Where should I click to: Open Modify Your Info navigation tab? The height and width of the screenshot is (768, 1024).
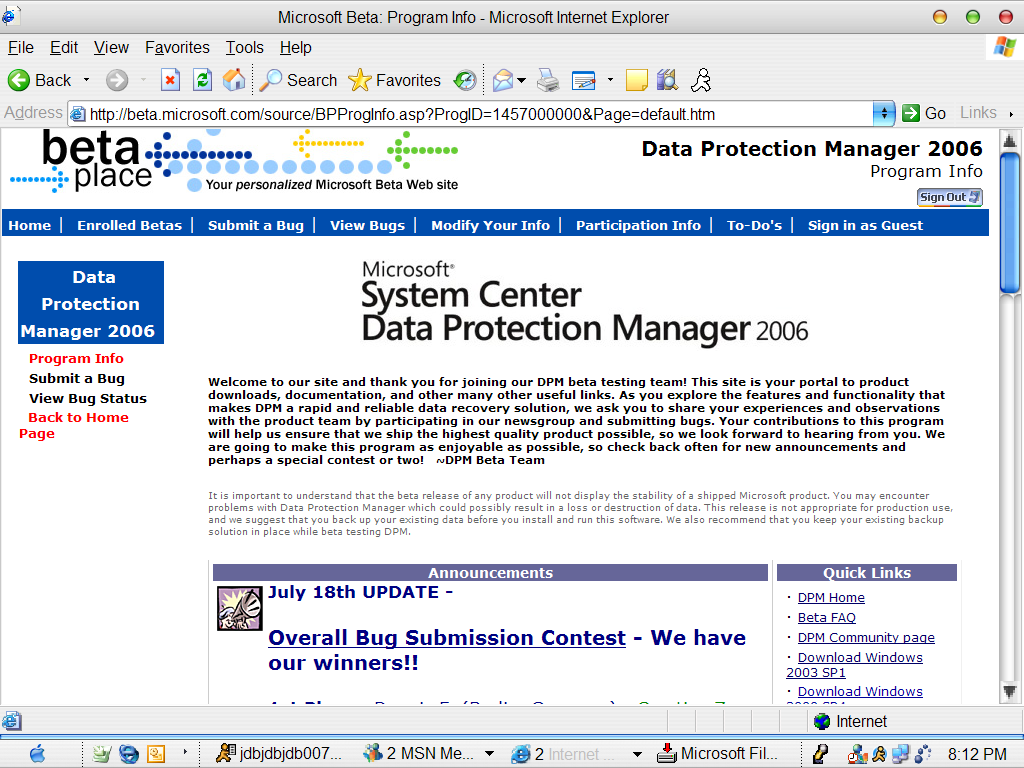click(490, 225)
